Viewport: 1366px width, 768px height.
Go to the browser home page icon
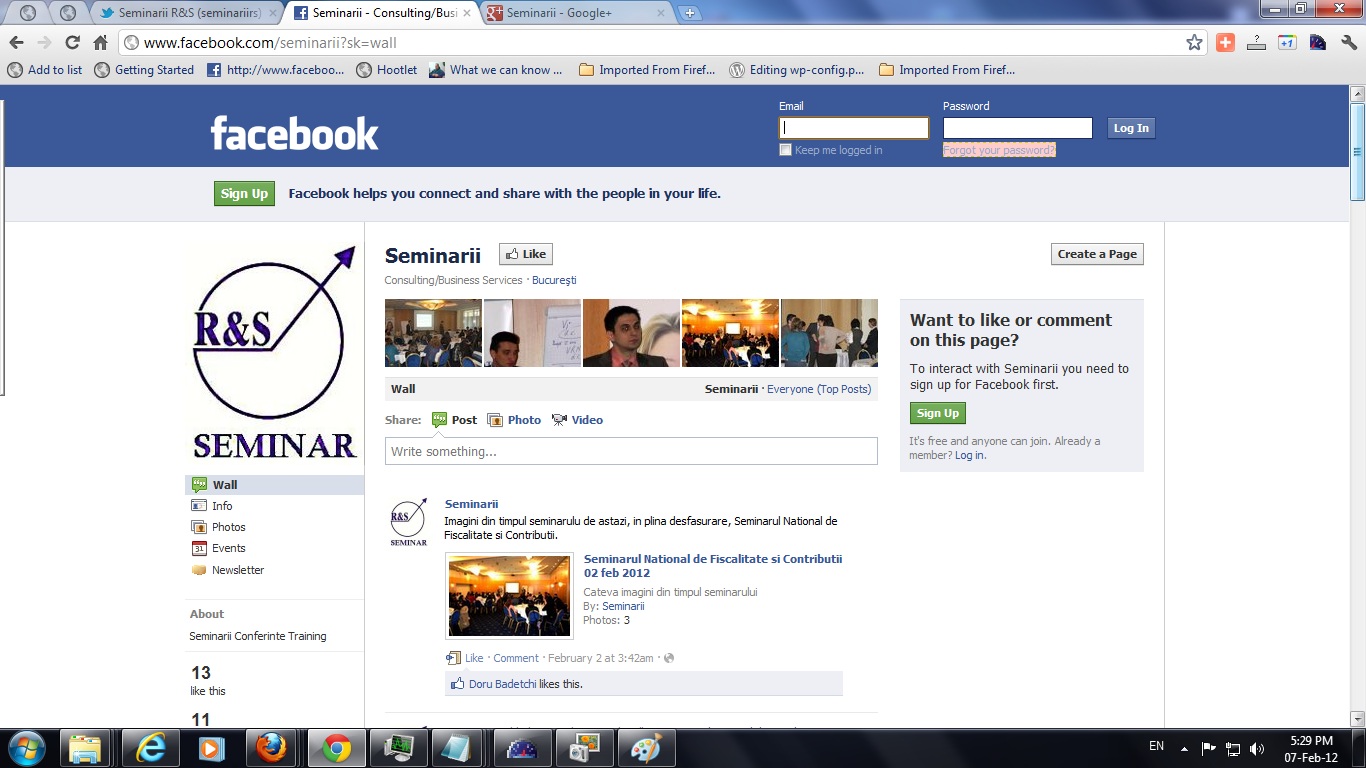pos(100,43)
